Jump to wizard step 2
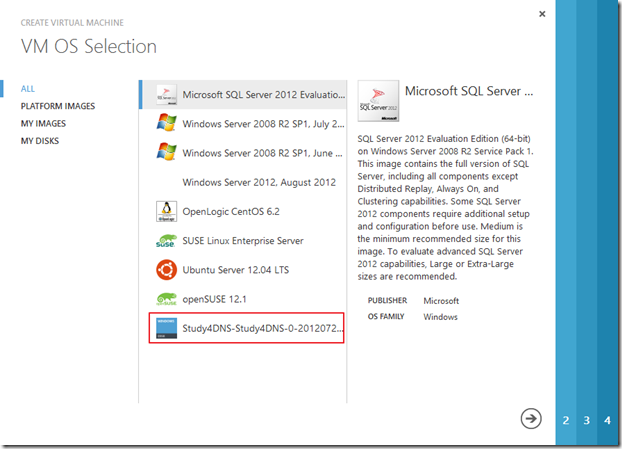Image resolution: width=622 pixels, height=449 pixels. (x=566, y=420)
